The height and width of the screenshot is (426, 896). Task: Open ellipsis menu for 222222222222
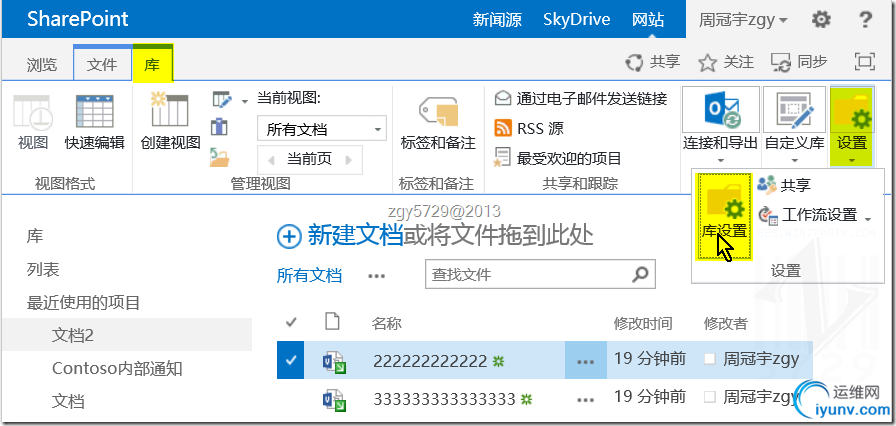pos(586,361)
